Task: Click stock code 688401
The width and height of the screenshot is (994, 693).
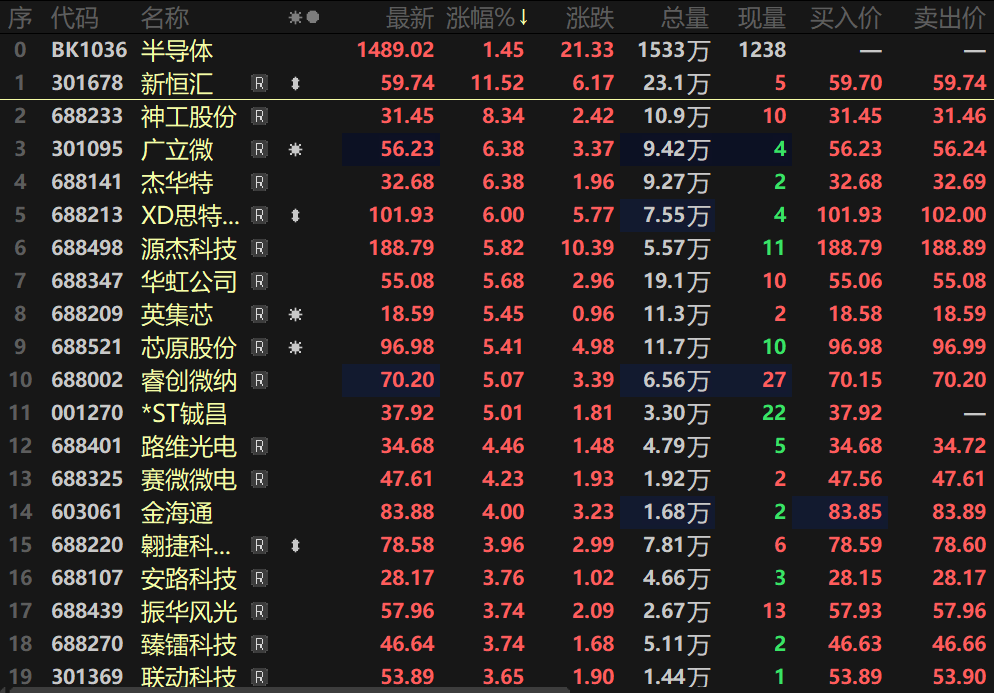Action: (87, 446)
